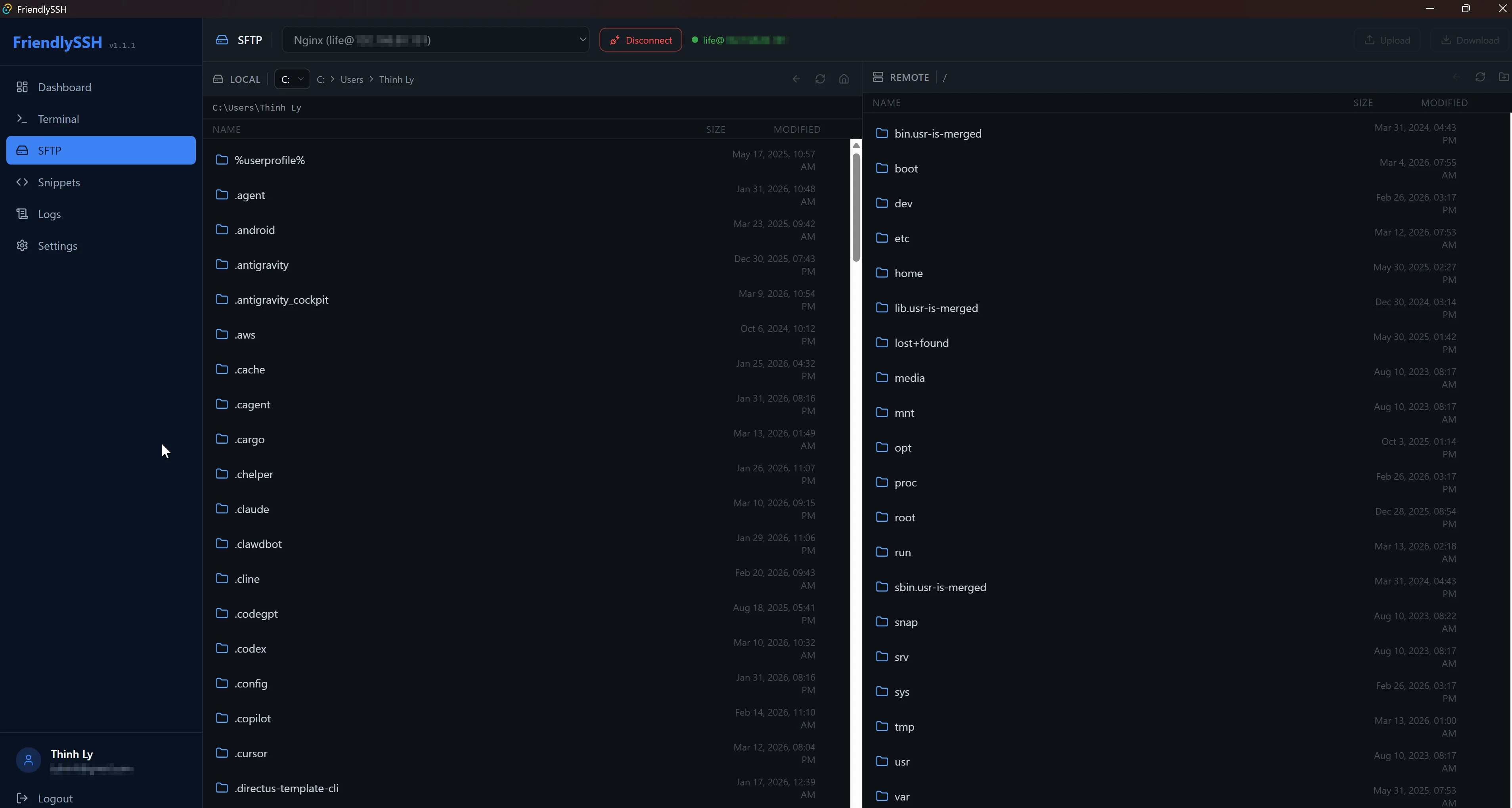Screen dimensions: 1512x808
Task: Select the remote tmp folder
Action: tap(1186, 727)
